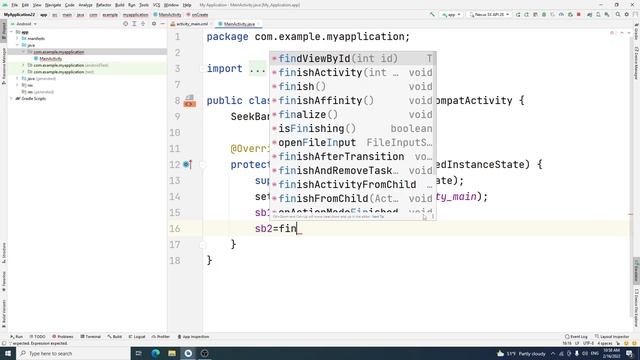Open the Terminal tool window
Screen dimensions: 640x360
[x=91, y=337]
